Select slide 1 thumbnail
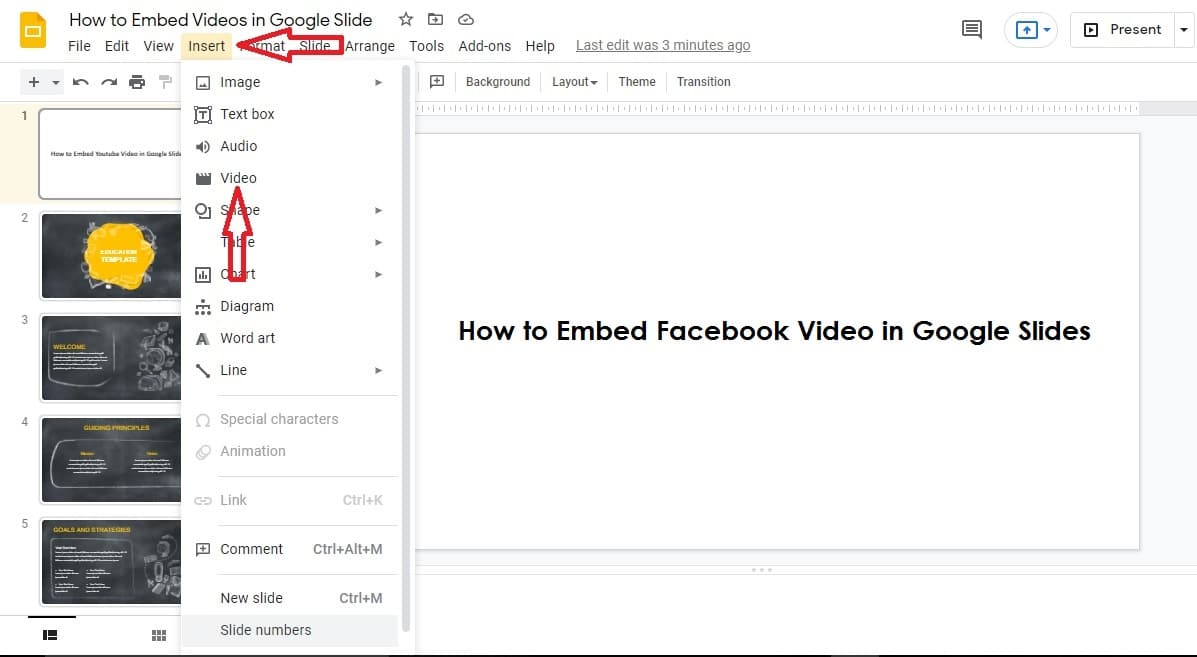Screen dimensions: 1197x657 [111, 153]
